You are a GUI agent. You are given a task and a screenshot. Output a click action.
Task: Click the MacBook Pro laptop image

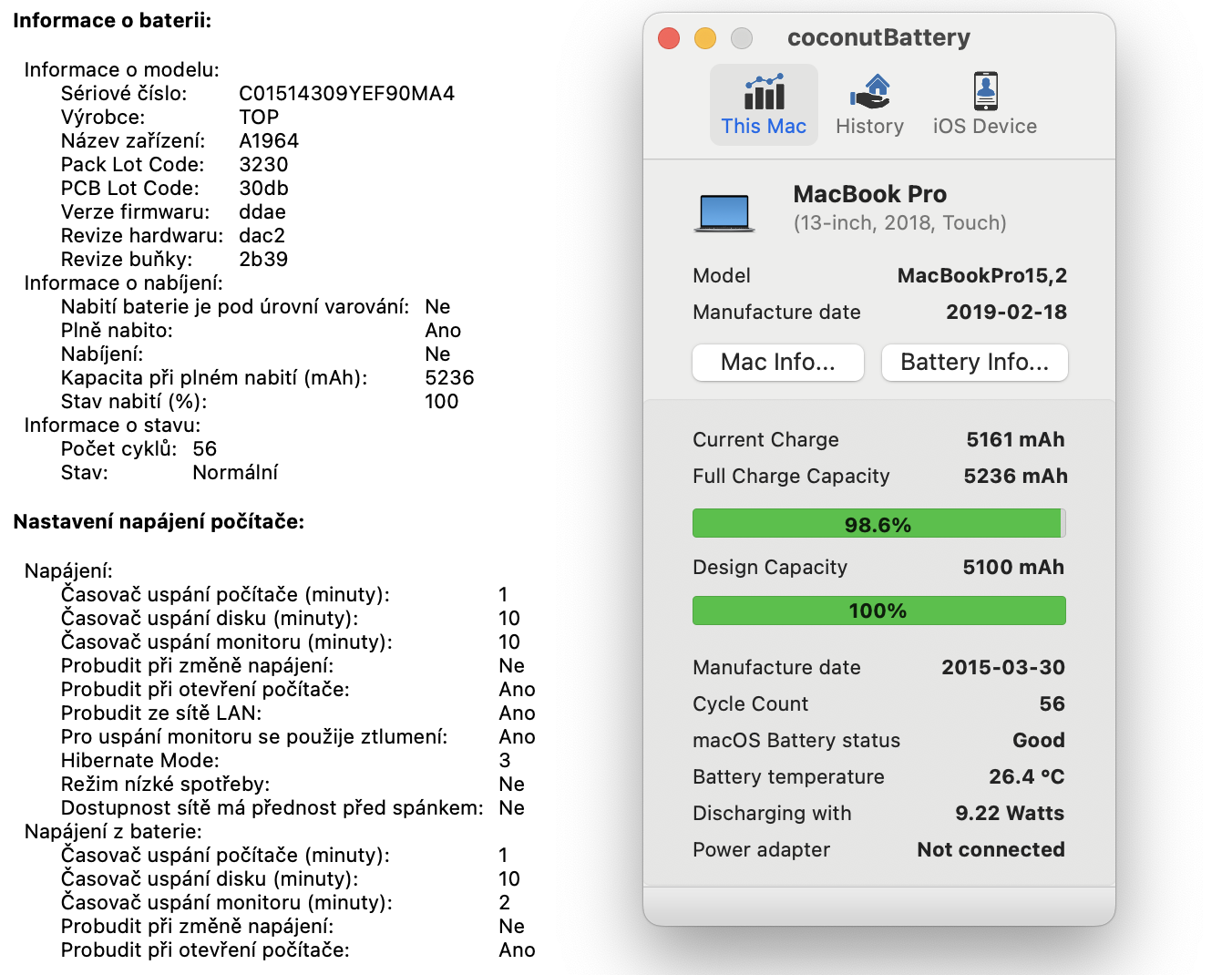click(x=724, y=213)
